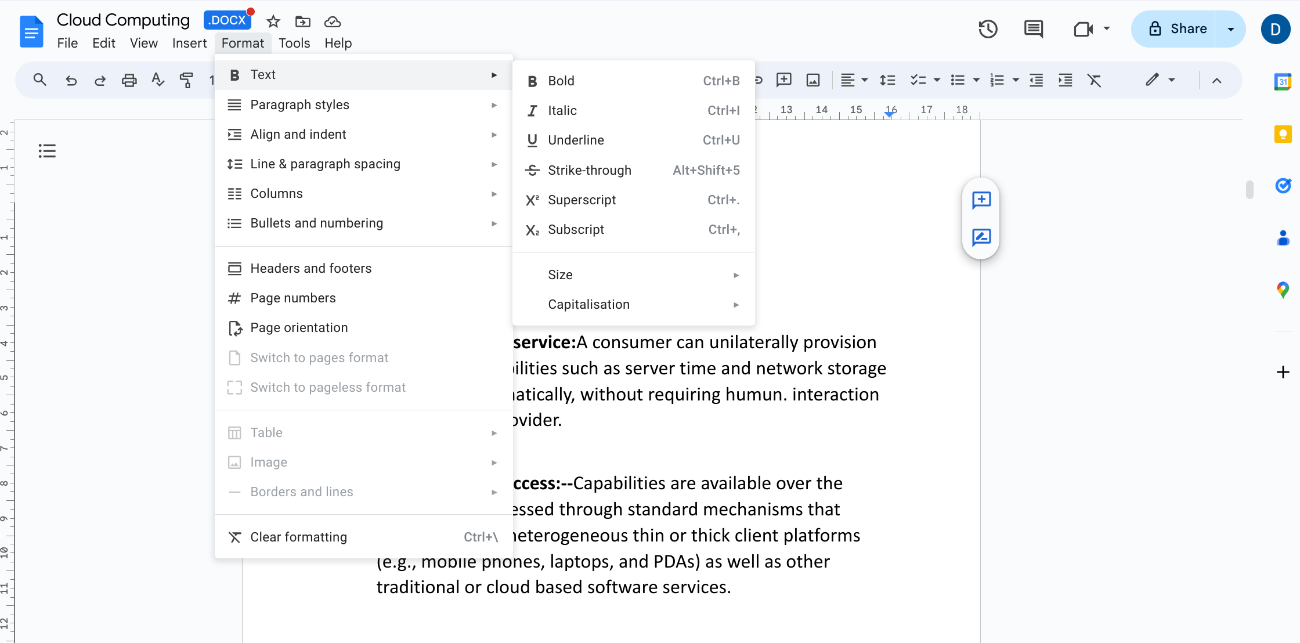Undo the last action
The image size is (1300, 643).
70,80
